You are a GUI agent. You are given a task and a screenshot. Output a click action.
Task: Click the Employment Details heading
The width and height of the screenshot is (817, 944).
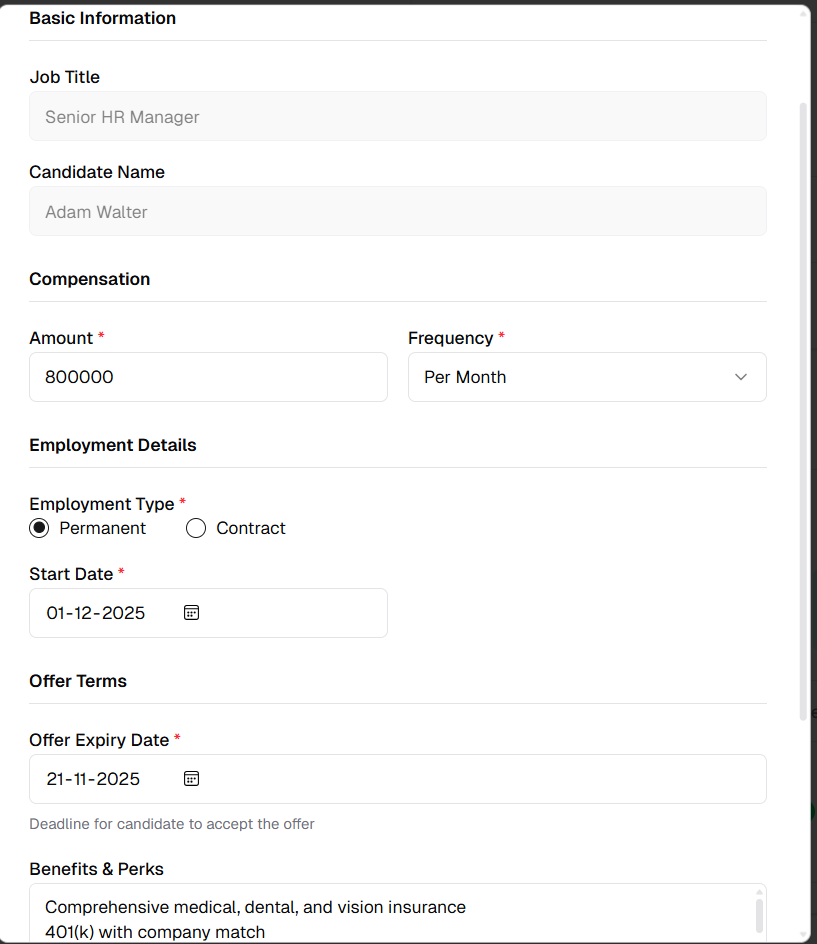coord(112,445)
